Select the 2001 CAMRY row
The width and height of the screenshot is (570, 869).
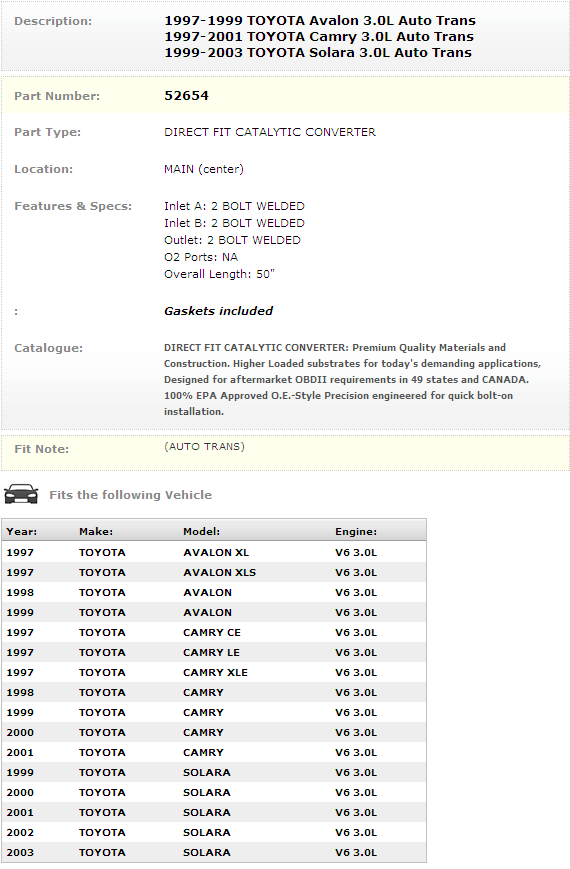214,753
